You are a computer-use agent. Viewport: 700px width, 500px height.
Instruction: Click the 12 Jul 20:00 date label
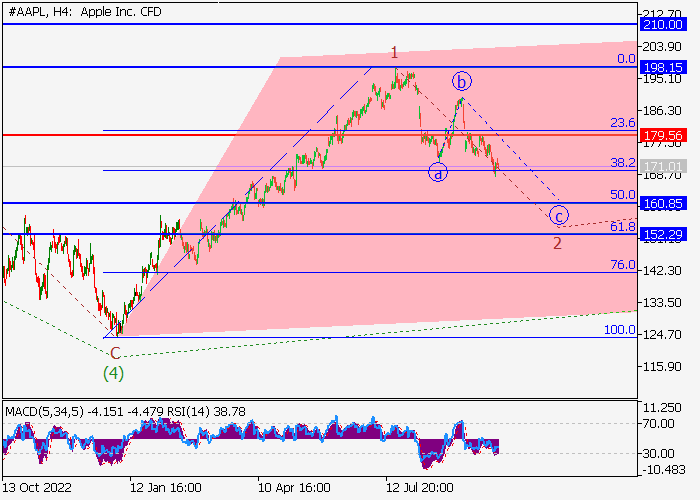pyautogui.click(x=420, y=487)
